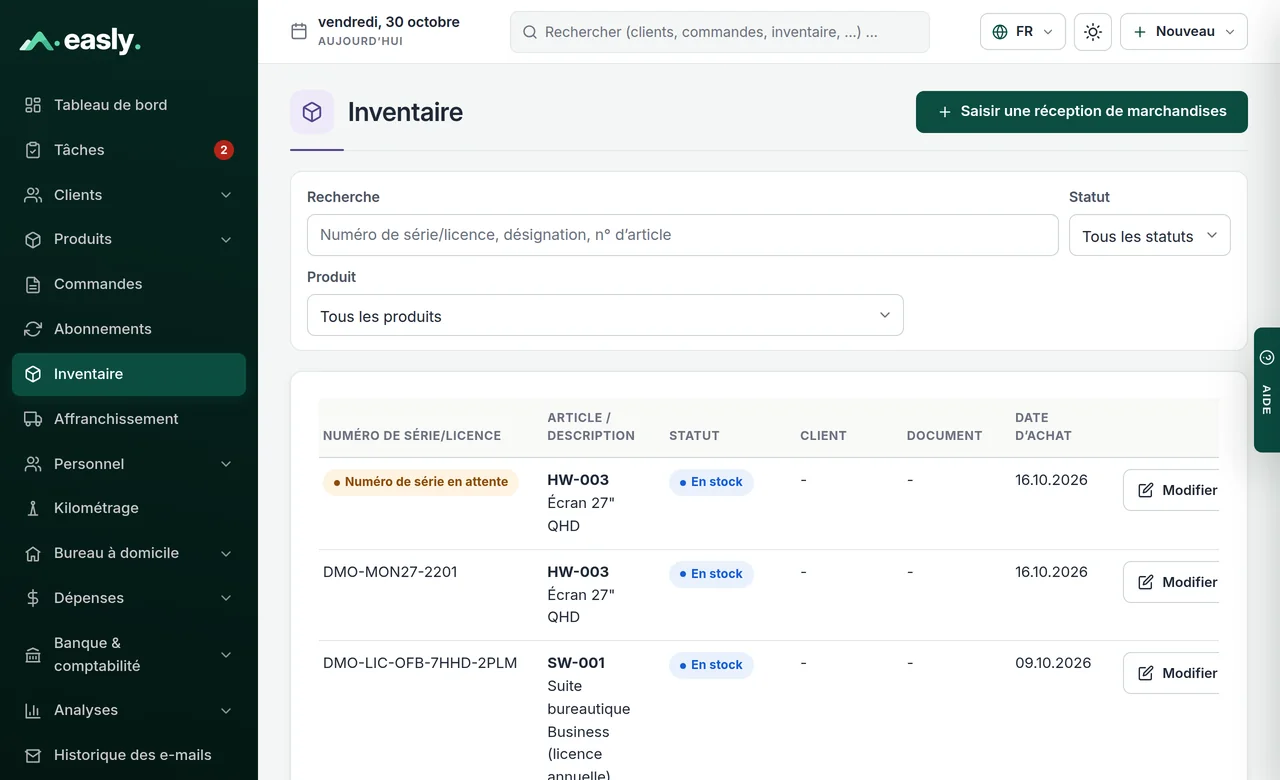Click the easly logo
This screenshot has width=1280, height=780.
80,41
